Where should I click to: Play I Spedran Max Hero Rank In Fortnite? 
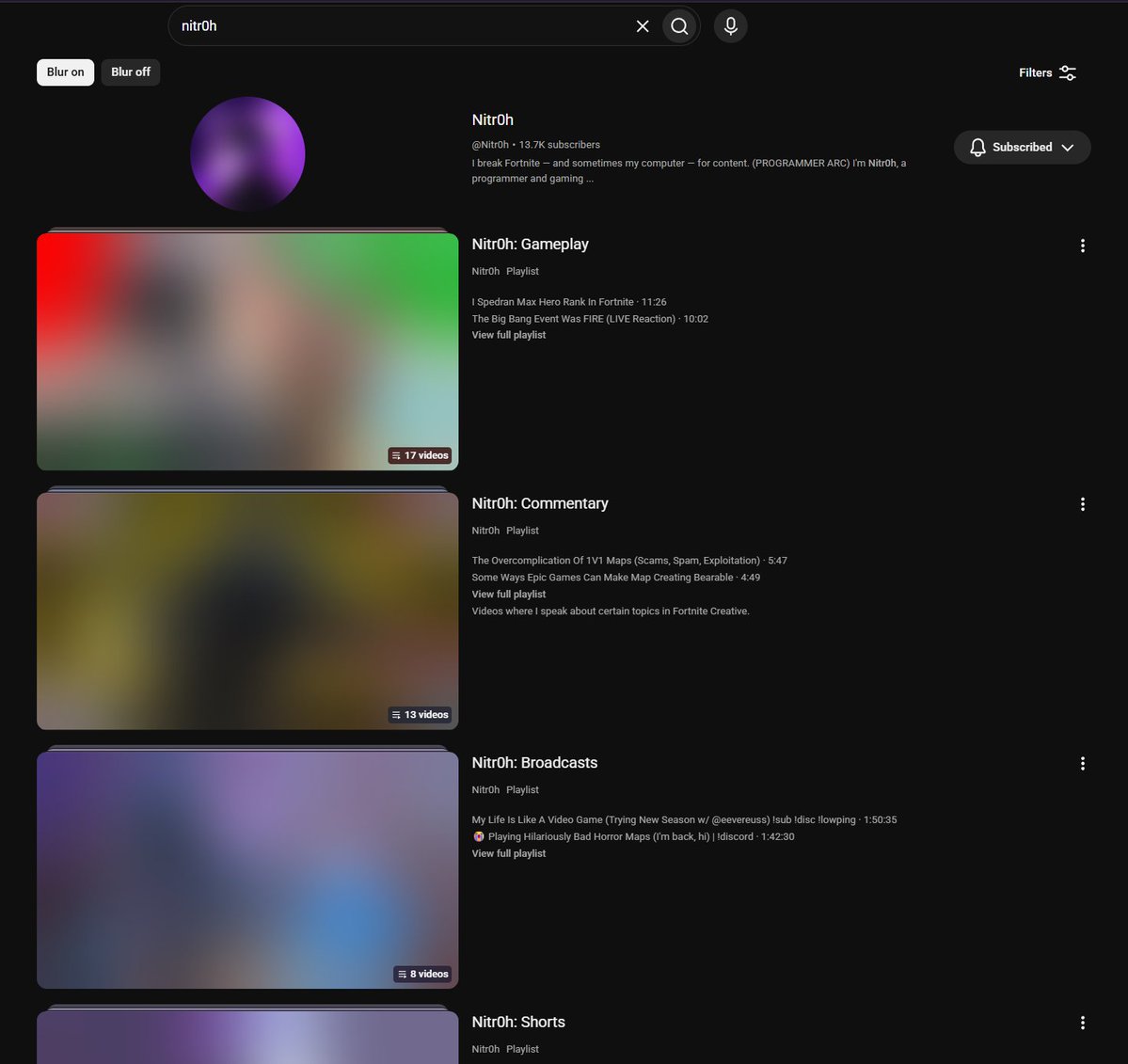click(569, 302)
